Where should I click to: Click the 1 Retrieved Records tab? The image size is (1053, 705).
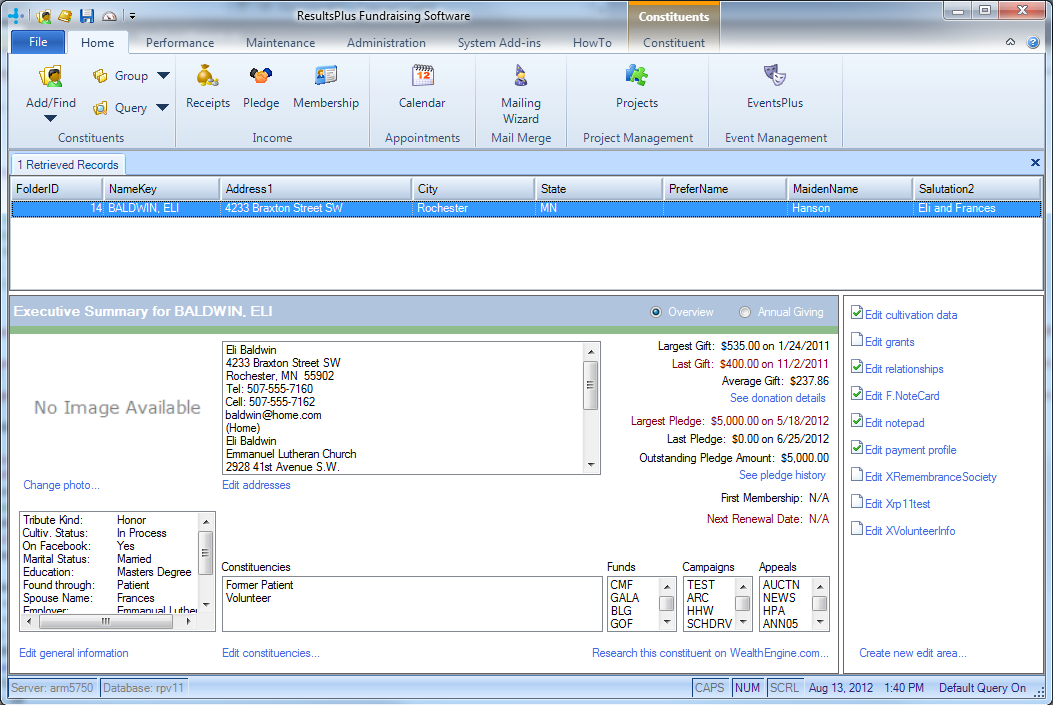[68, 164]
